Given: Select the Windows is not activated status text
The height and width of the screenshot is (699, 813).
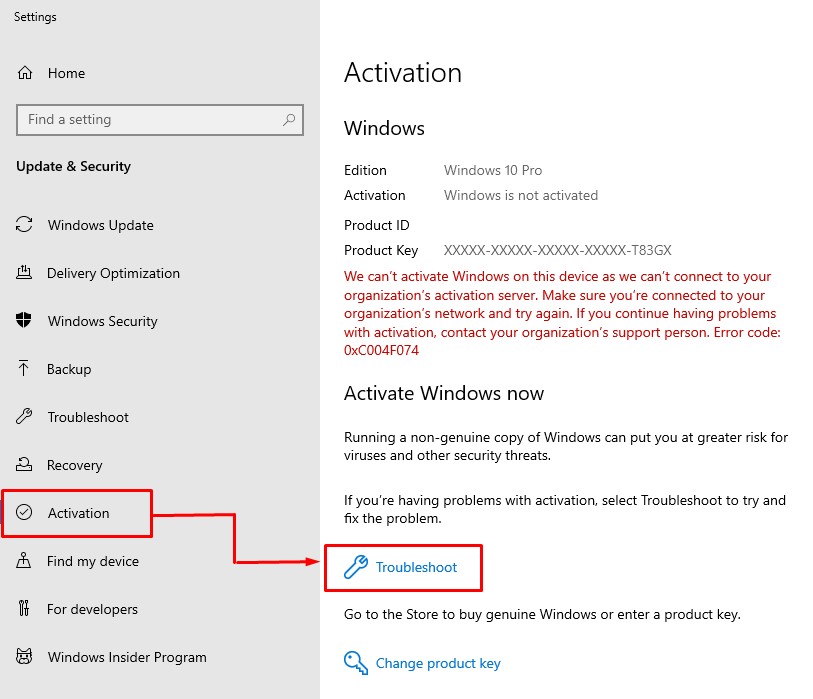Looking at the screenshot, I should pos(520,195).
